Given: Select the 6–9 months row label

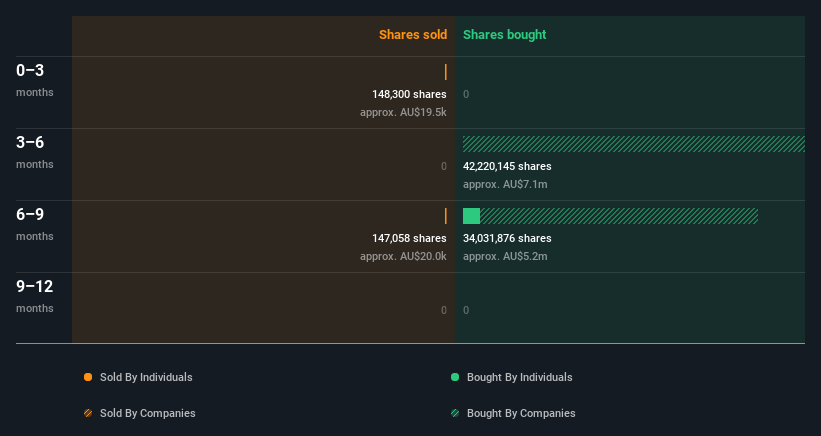Looking at the screenshot, I should (x=35, y=225).
